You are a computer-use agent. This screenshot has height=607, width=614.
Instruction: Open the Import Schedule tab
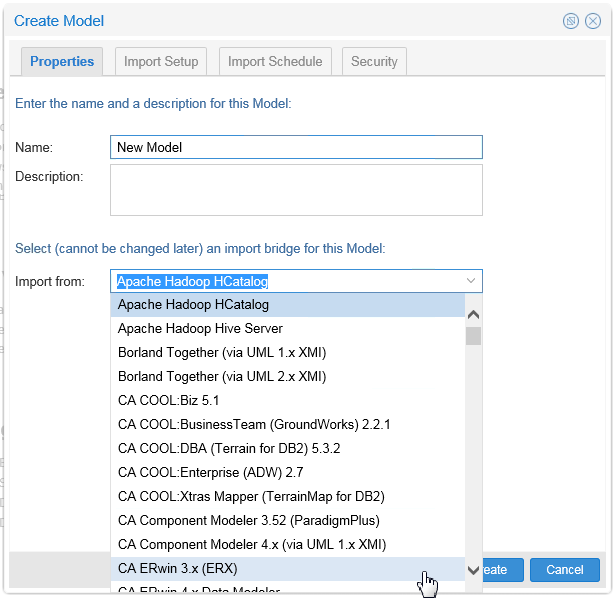[x=275, y=61]
